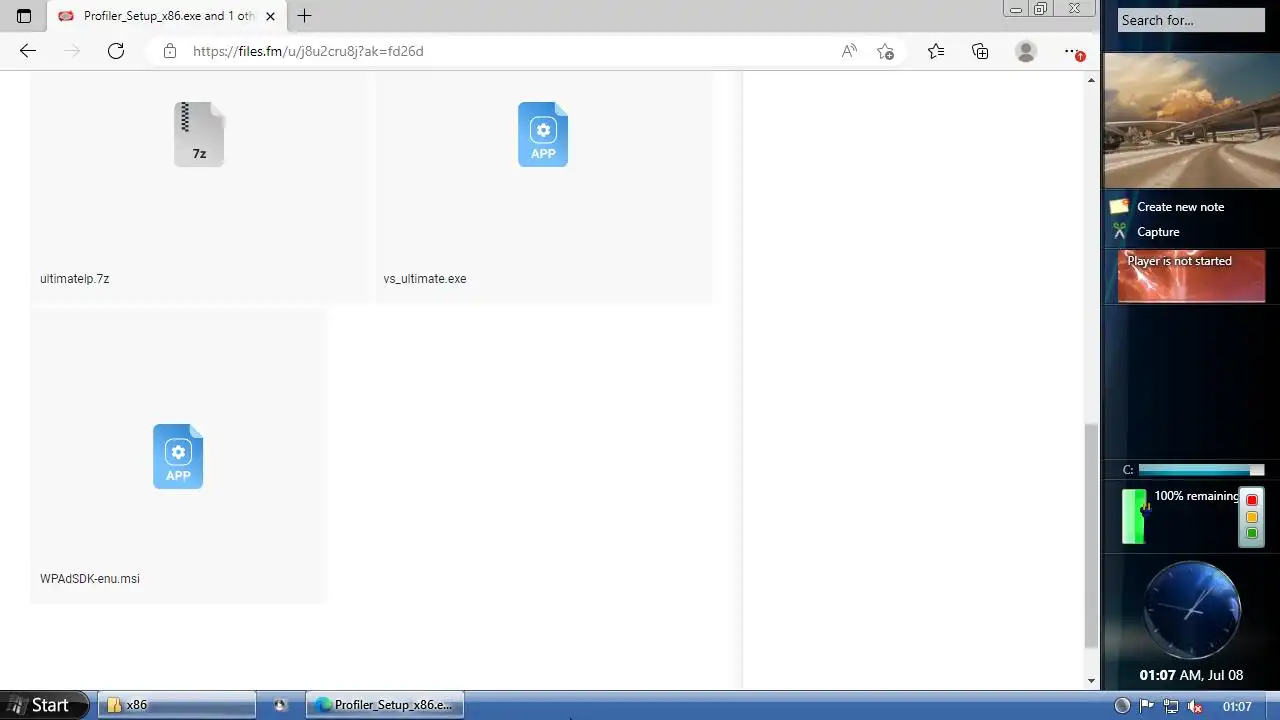View site info via the lock icon

169,51
